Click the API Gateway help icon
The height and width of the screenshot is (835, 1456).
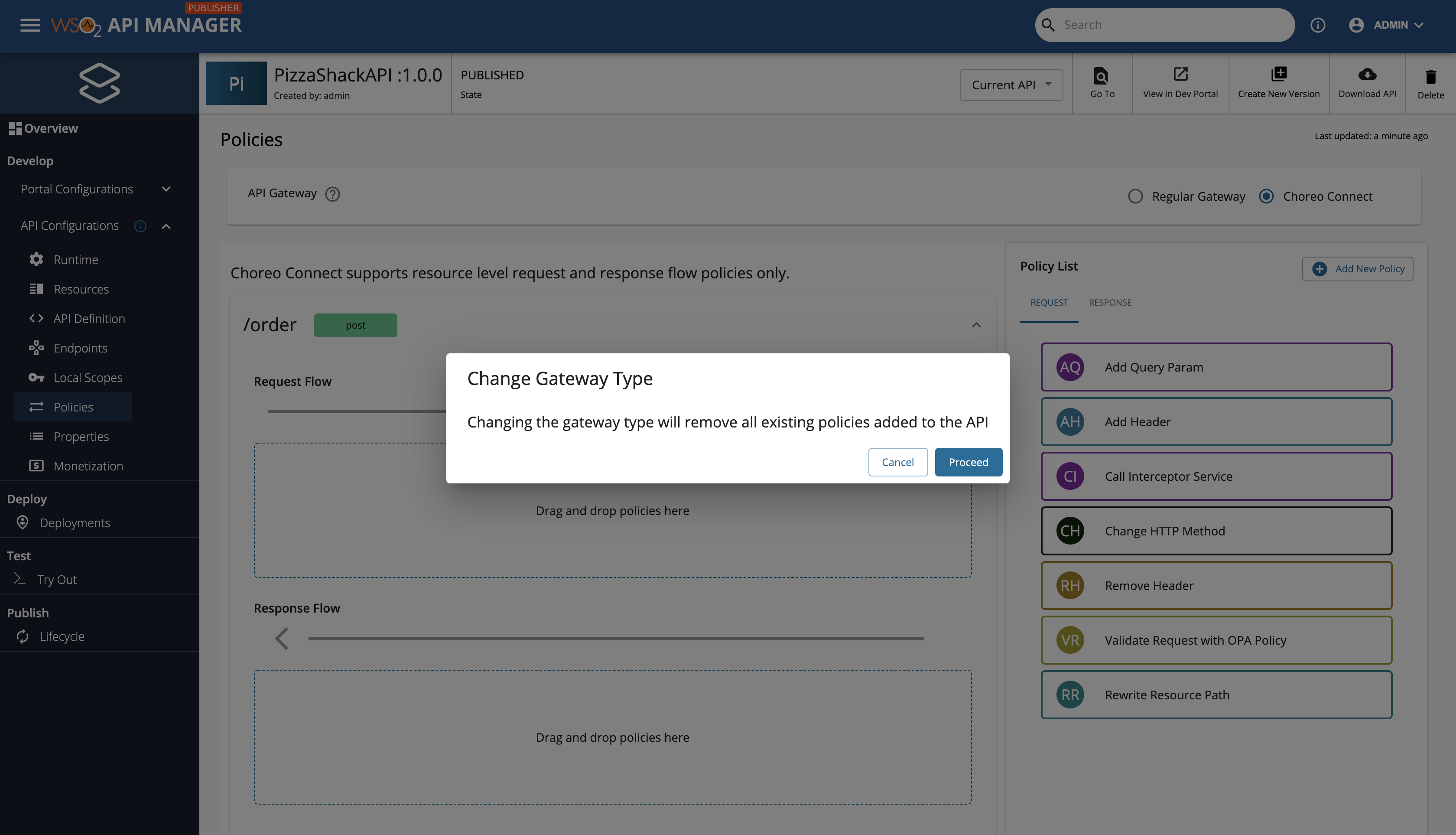[x=332, y=194]
